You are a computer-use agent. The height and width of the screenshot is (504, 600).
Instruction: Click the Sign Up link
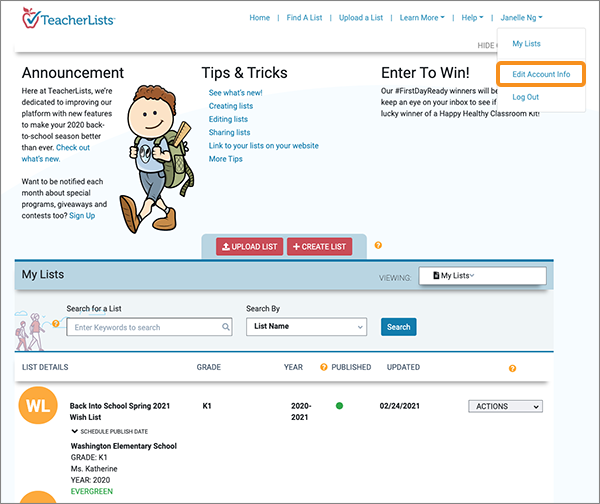pos(82,215)
